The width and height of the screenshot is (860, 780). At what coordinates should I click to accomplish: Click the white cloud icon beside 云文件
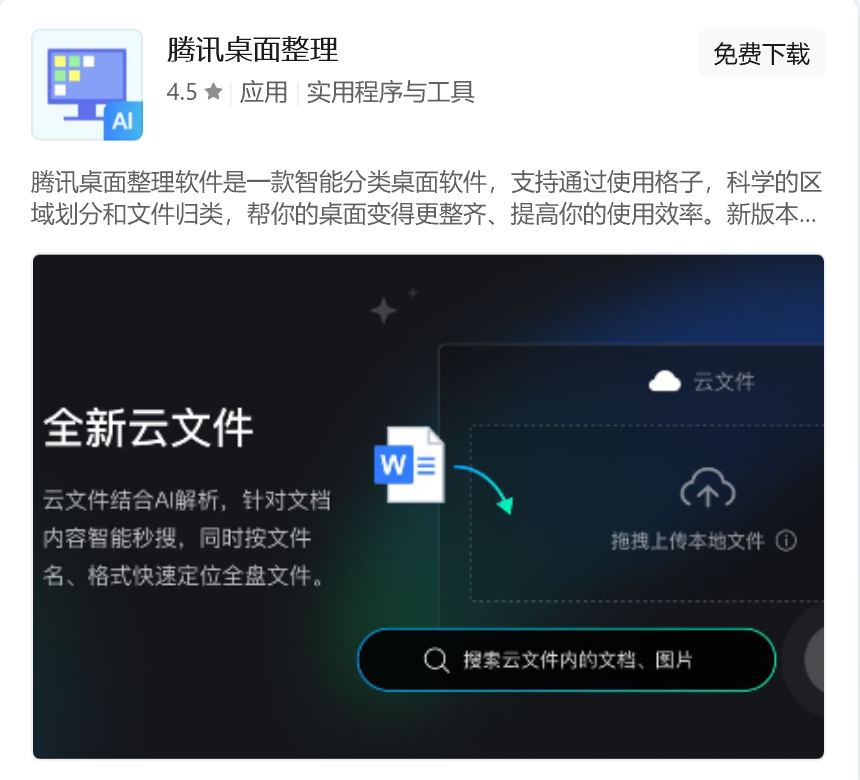[x=664, y=381]
